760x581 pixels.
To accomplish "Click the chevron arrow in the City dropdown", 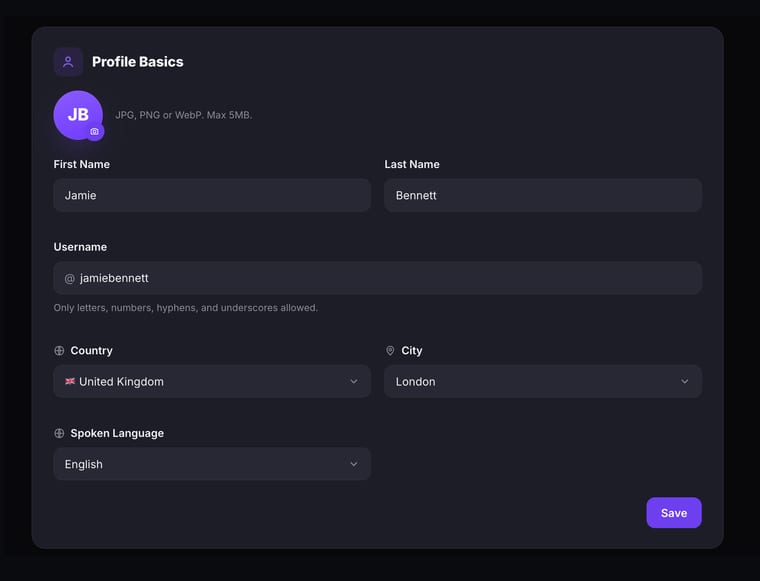I will tap(684, 381).
